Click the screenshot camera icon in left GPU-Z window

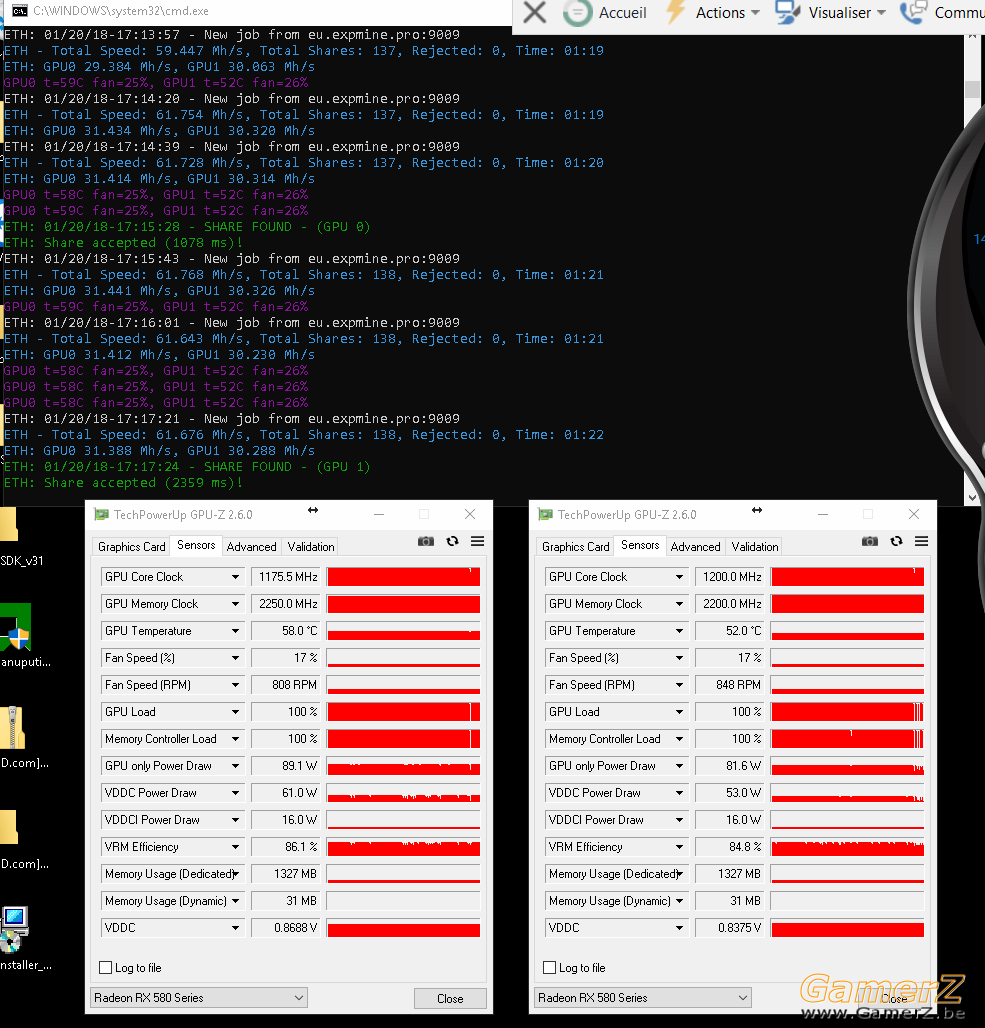click(x=426, y=542)
